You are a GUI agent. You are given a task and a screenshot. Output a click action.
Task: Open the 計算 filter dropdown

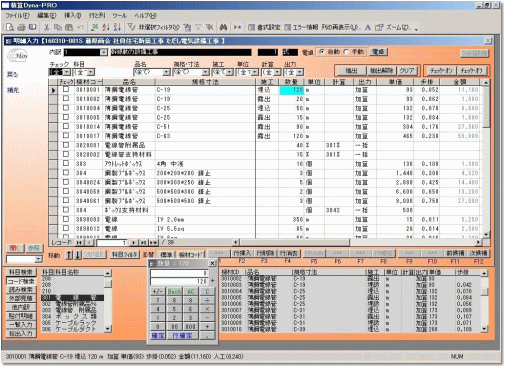point(278,72)
